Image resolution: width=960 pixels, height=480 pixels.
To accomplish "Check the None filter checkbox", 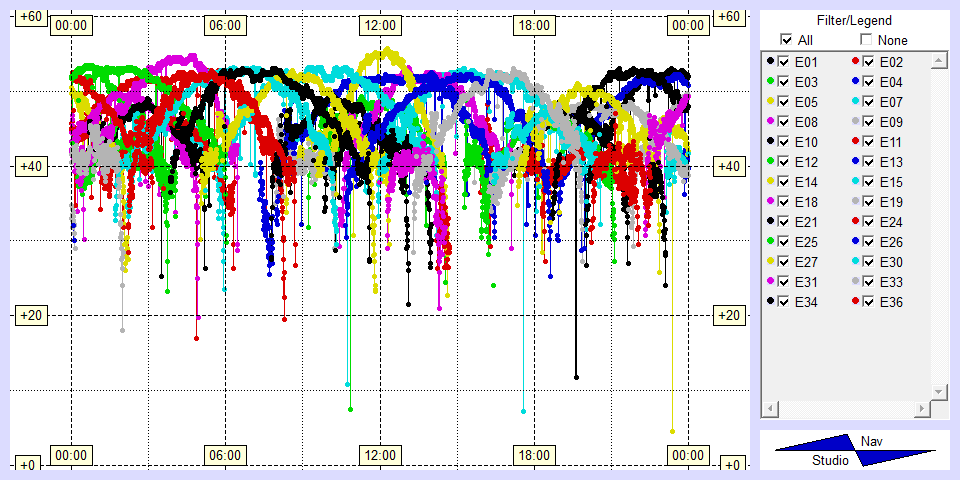I will click(866, 40).
